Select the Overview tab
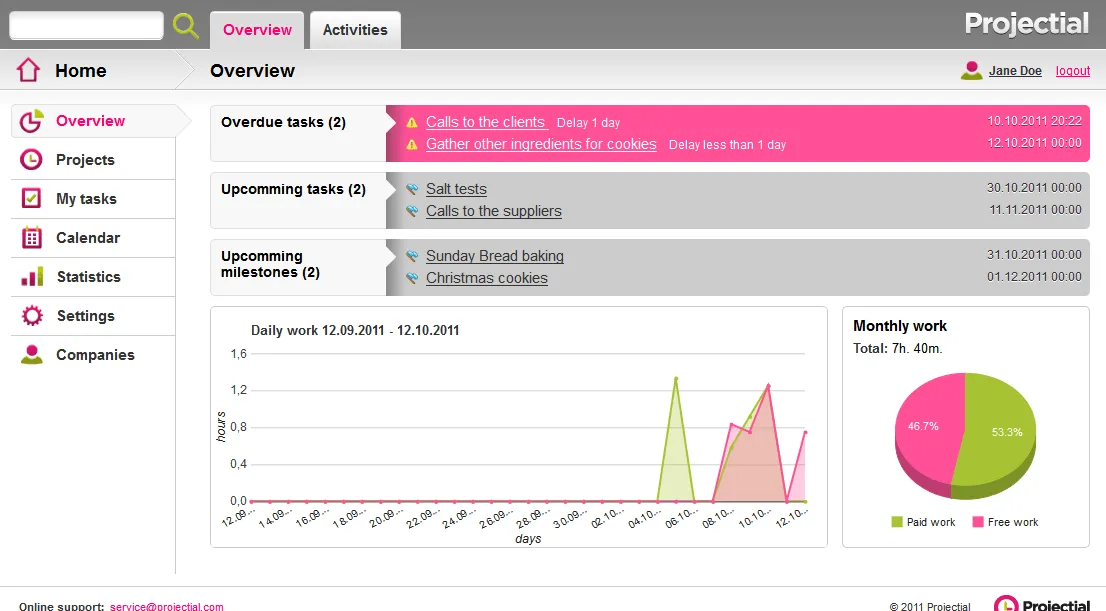This screenshot has height=611, width=1106. pyautogui.click(x=256, y=30)
